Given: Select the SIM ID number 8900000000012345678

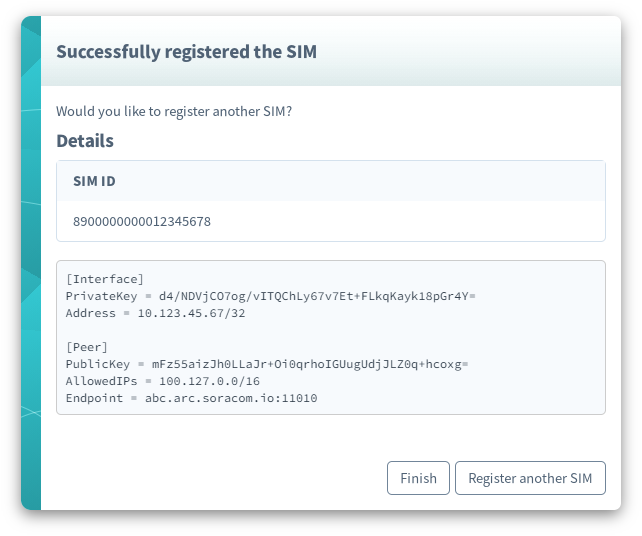Looking at the screenshot, I should pyautogui.click(x=142, y=221).
